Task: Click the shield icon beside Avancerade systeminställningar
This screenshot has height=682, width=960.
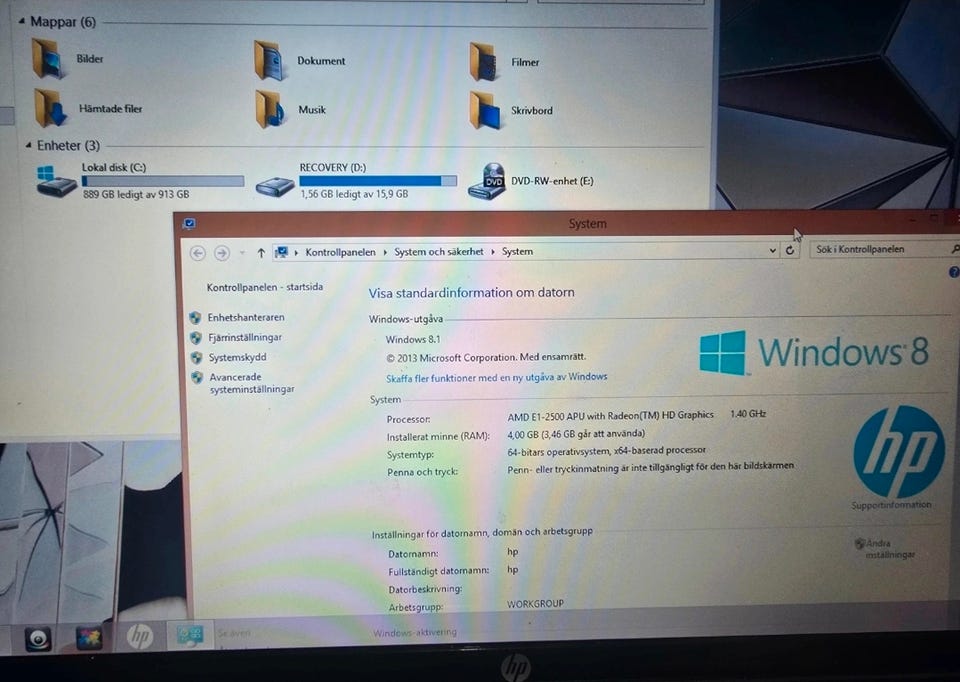Action: tap(197, 378)
